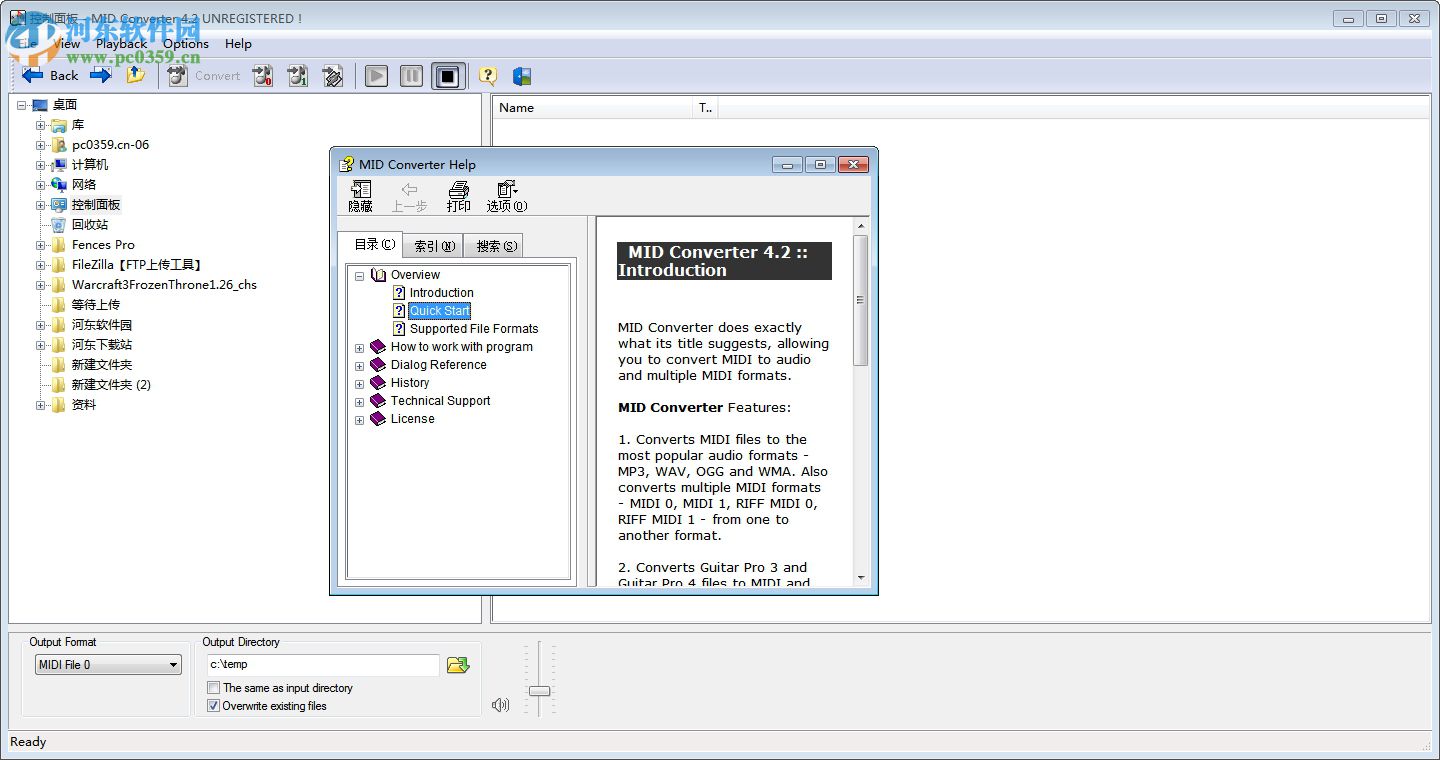Start playback with the Play button
The height and width of the screenshot is (760, 1440).
[x=376, y=76]
